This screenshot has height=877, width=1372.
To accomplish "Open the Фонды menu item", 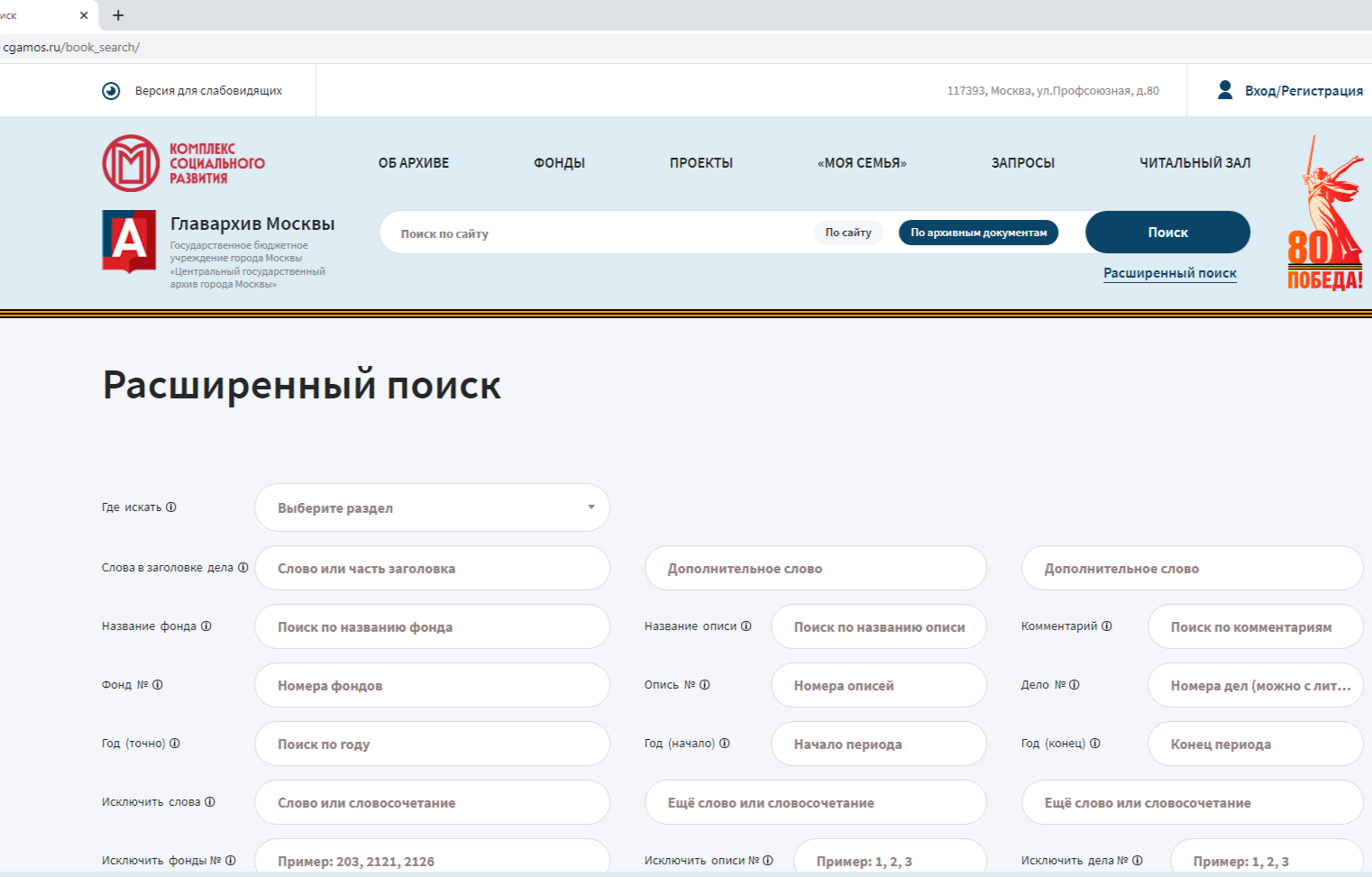I will point(559,163).
